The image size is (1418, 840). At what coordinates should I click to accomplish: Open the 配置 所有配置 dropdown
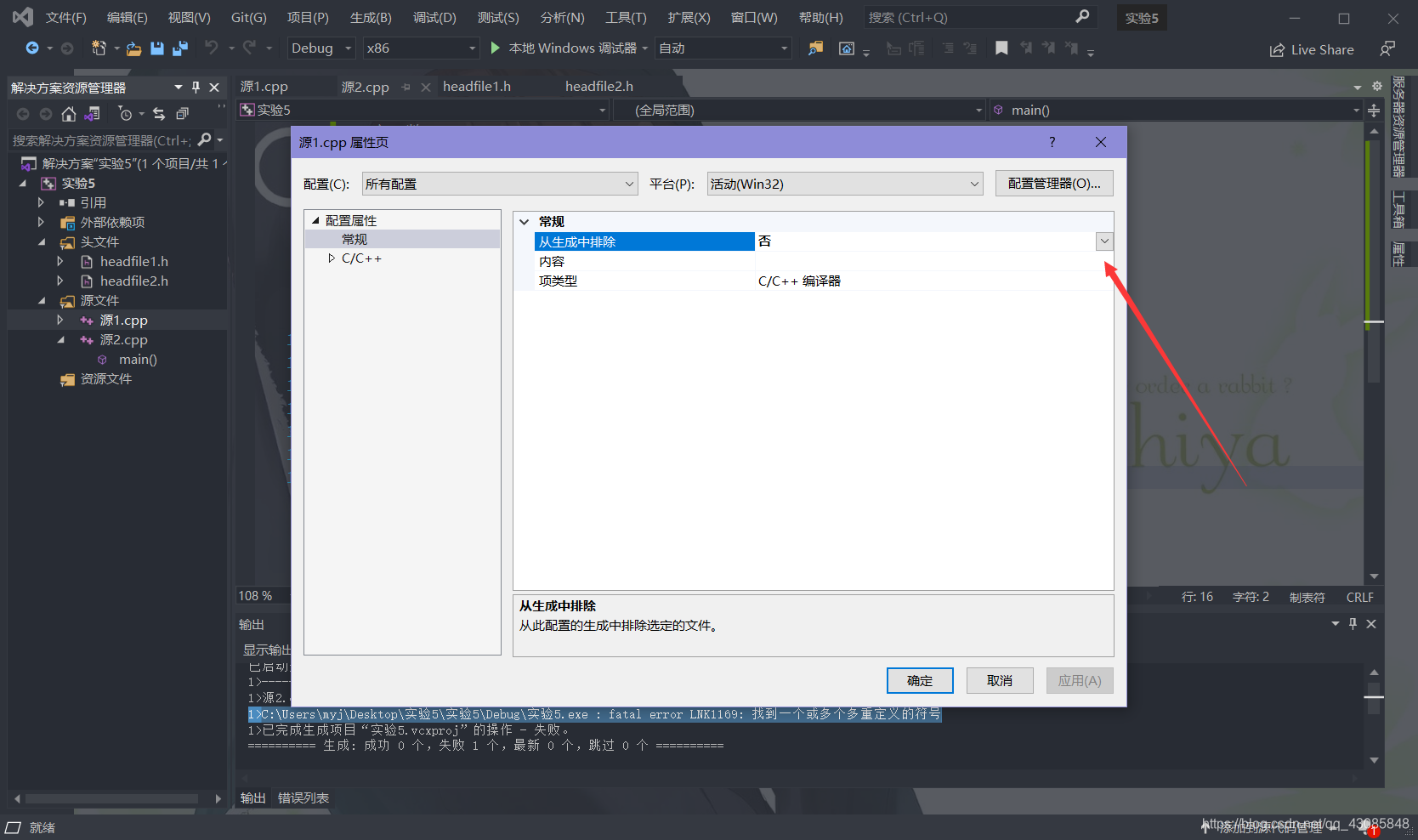(500, 184)
